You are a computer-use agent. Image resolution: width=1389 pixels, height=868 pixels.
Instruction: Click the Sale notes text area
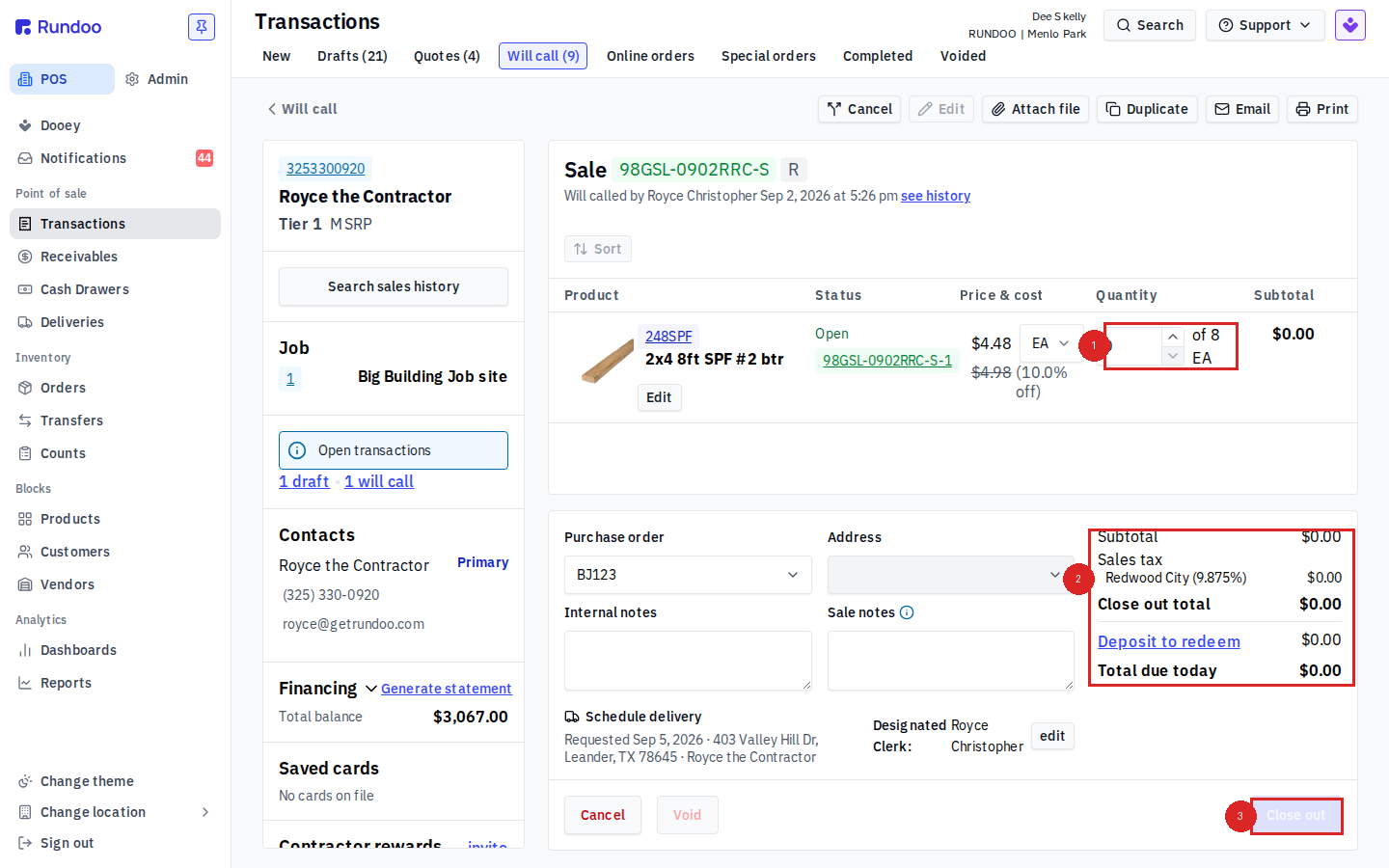pos(950,661)
